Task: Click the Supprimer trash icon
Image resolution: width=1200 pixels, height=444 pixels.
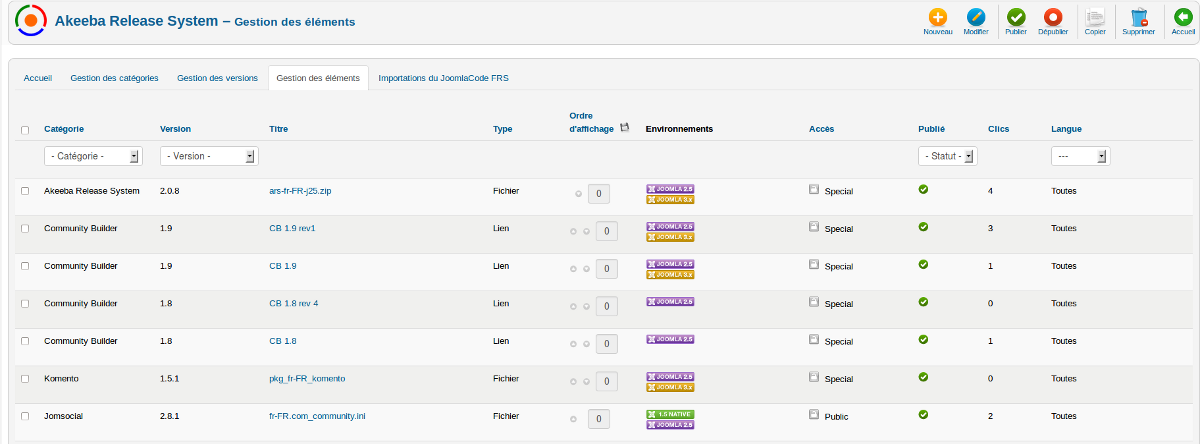Action: 1138,18
